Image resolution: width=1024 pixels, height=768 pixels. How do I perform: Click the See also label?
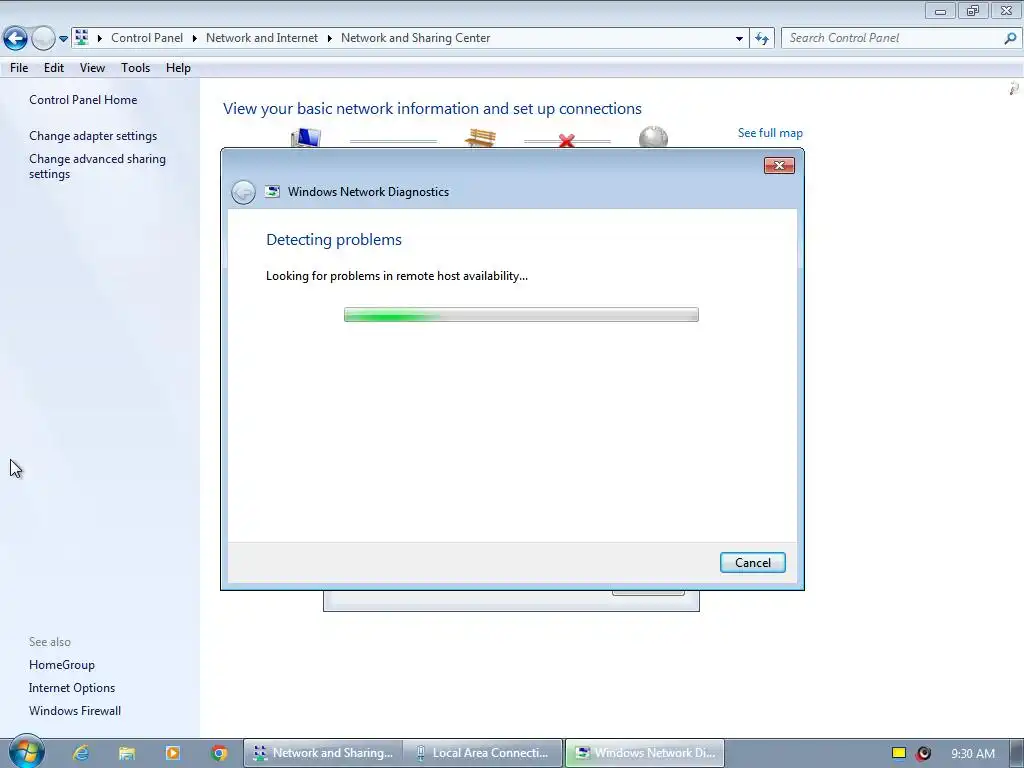click(x=50, y=642)
